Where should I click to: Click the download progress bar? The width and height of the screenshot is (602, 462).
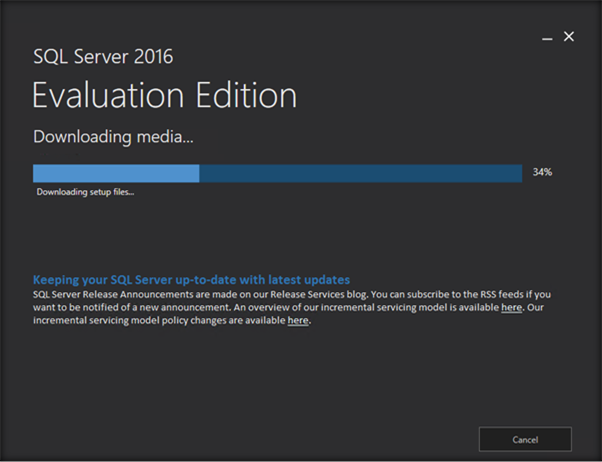278,173
